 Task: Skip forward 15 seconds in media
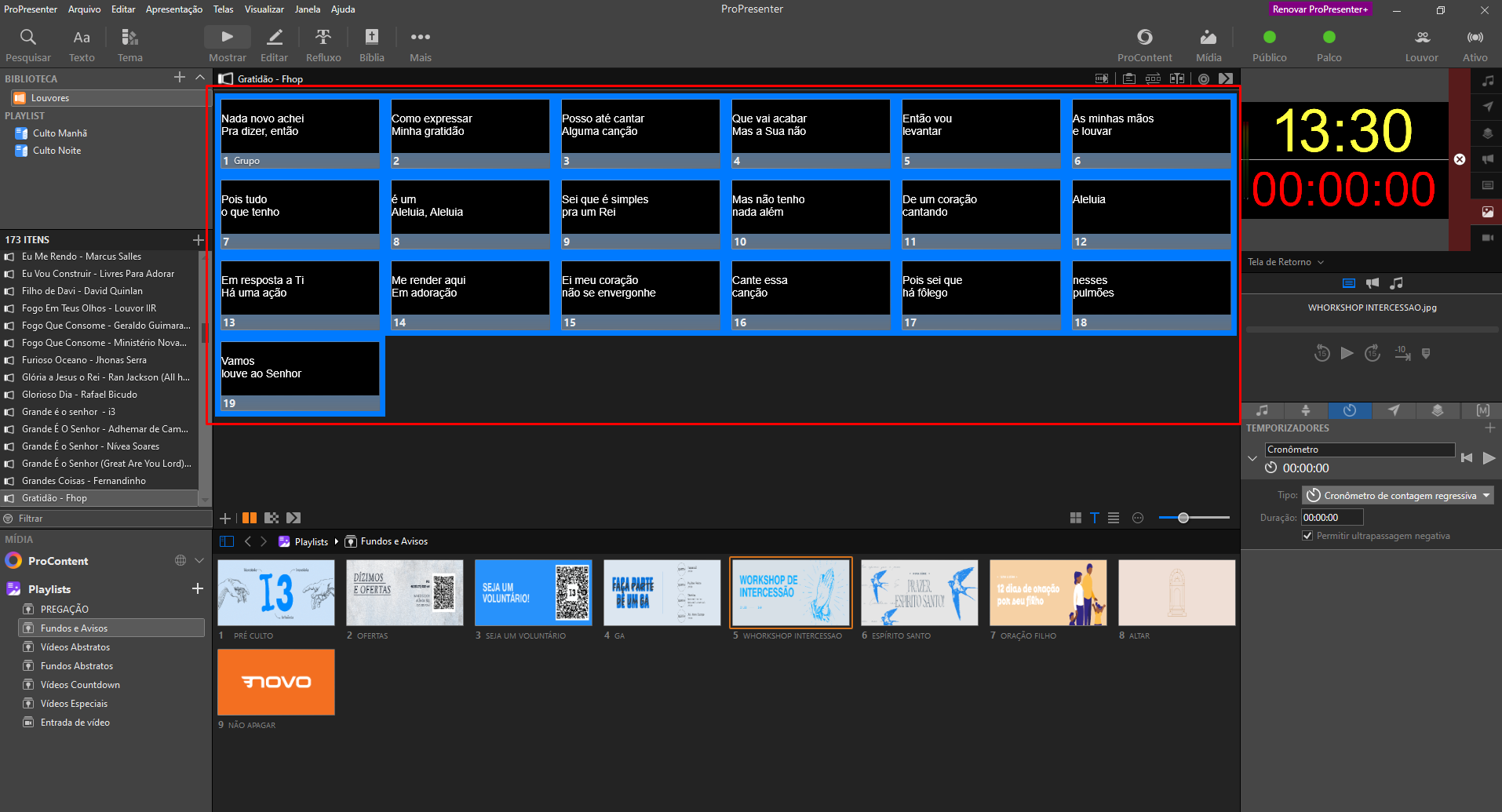click(x=1373, y=353)
